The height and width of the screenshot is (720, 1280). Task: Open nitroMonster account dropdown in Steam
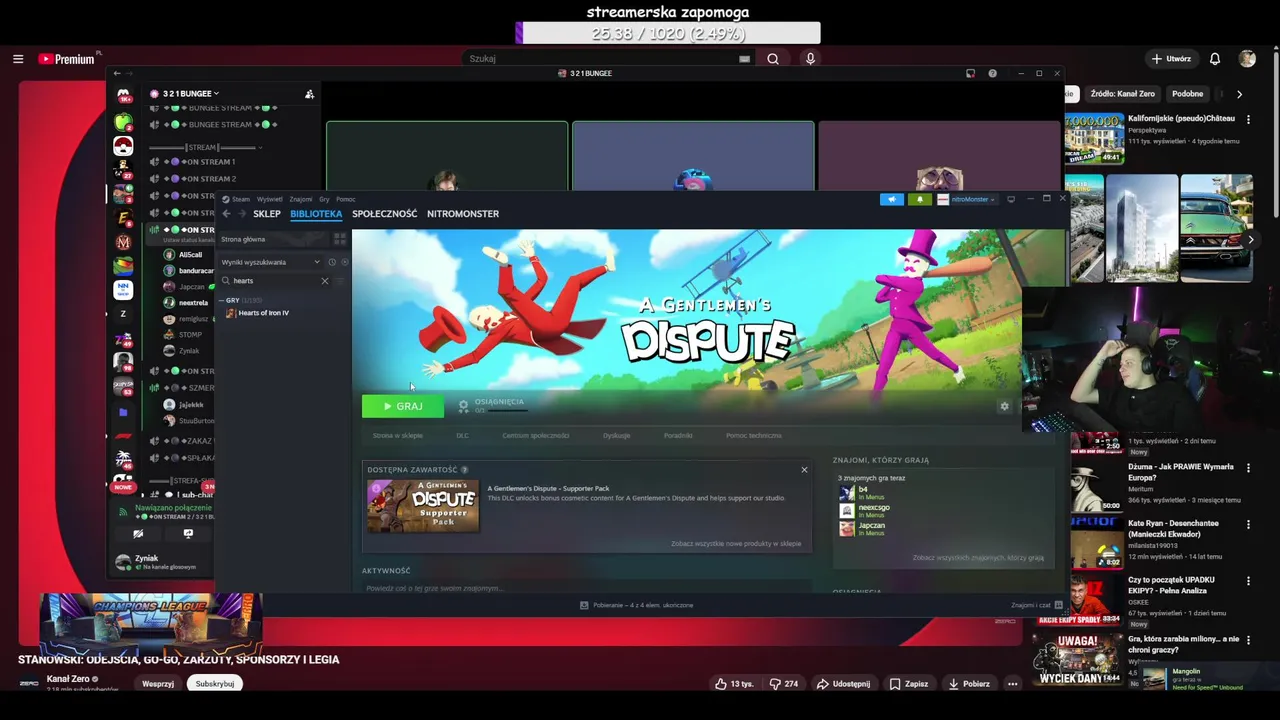click(x=967, y=199)
